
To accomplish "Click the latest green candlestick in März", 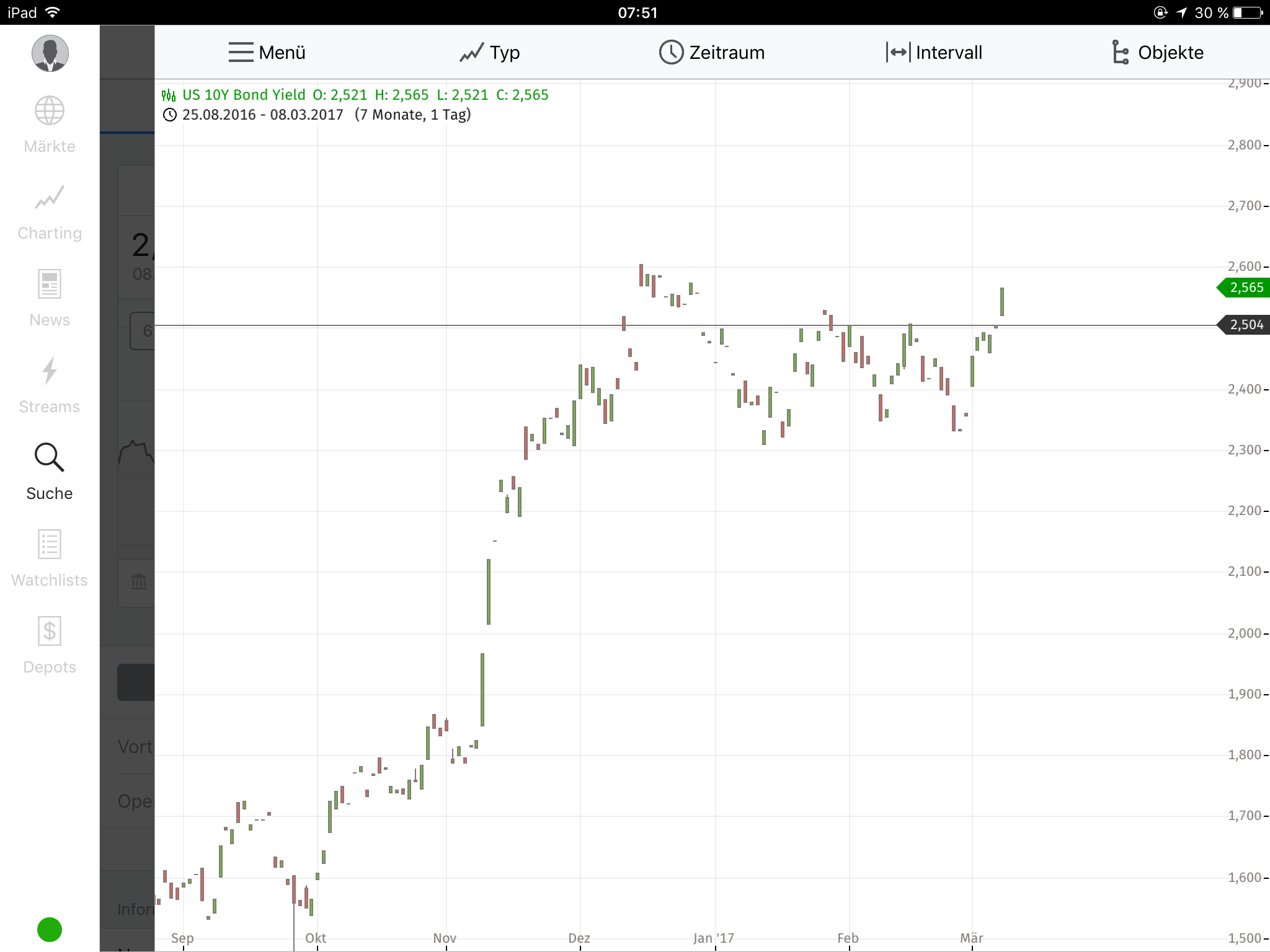I will [1002, 301].
